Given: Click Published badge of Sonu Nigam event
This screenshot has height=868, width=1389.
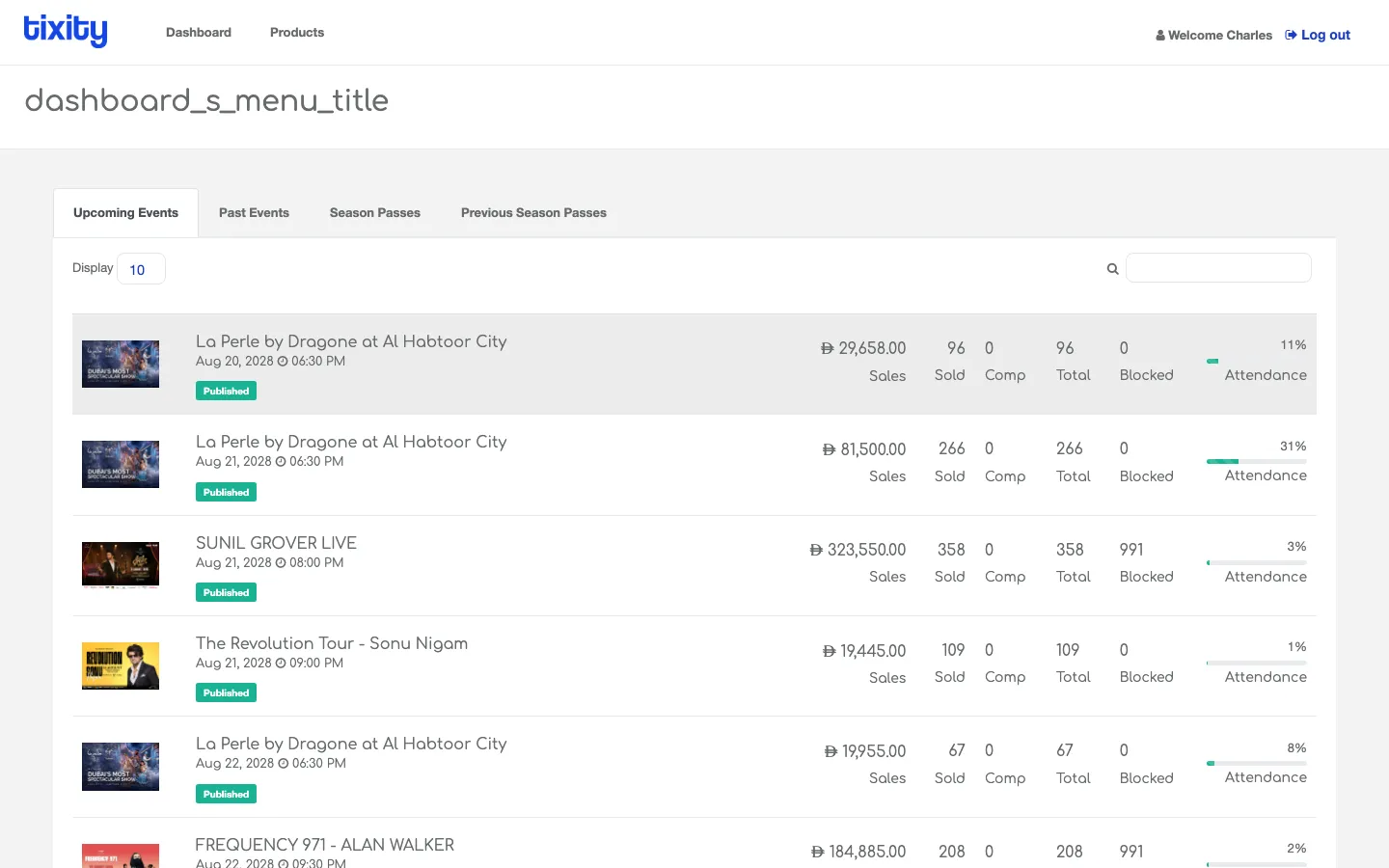Looking at the screenshot, I should click(226, 692).
